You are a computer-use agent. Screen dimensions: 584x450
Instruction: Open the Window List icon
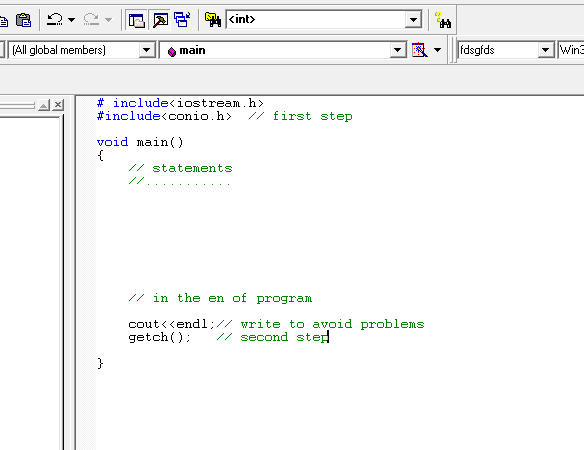182,20
